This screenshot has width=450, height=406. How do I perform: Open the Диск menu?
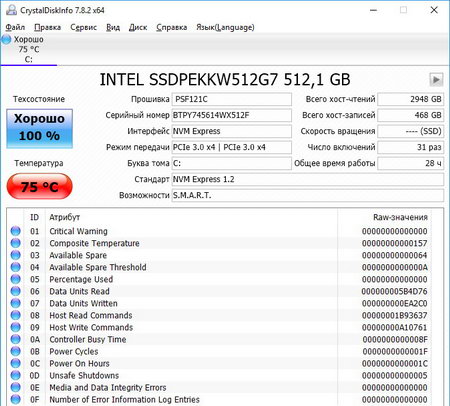(138, 27)
